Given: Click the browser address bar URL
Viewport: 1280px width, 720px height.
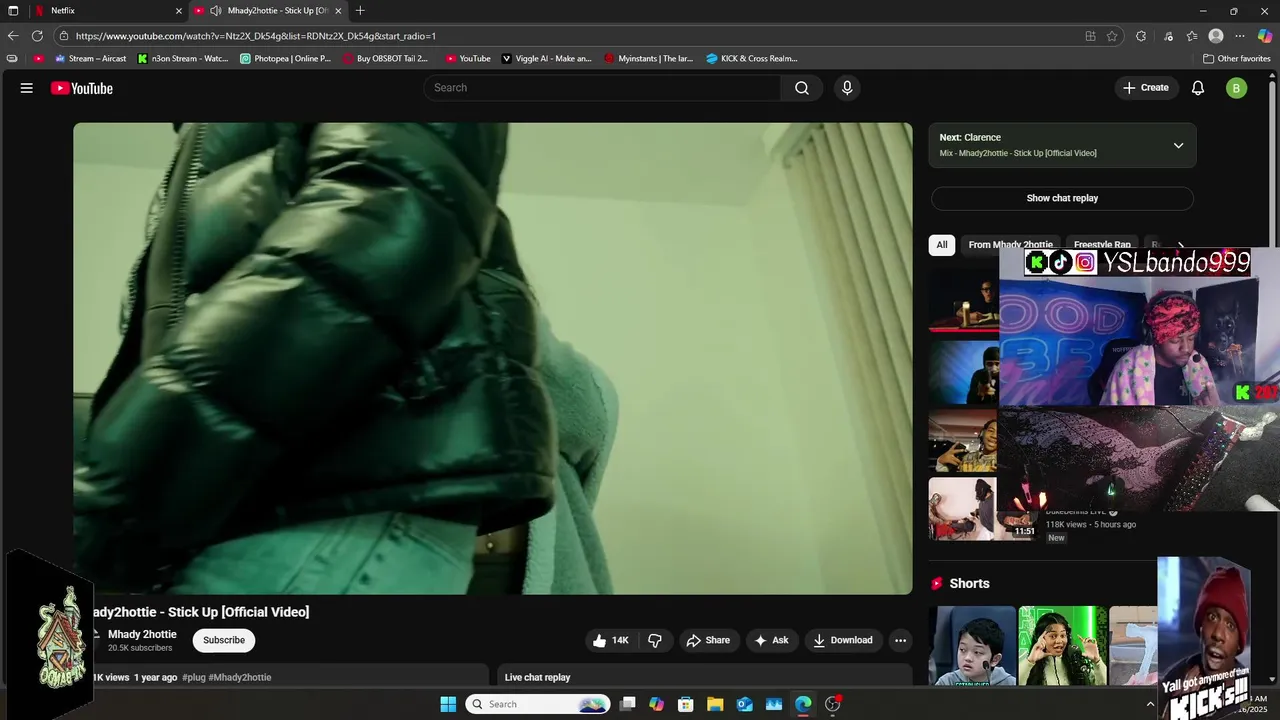Looking at the screenshot, I should pos(256,36).
